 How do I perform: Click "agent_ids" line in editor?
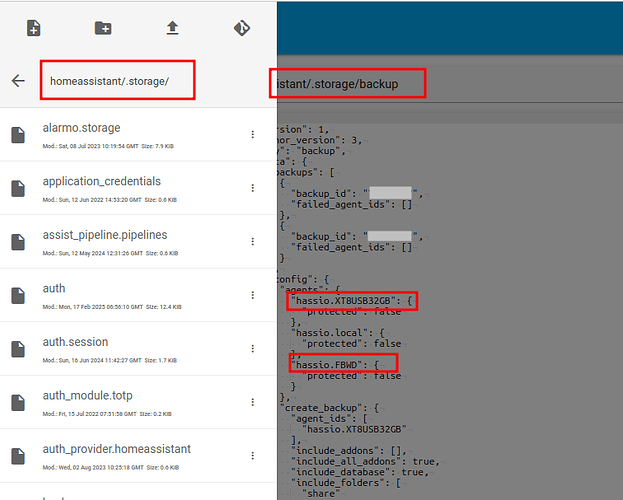pyautogui.click(x=329, y=419)
